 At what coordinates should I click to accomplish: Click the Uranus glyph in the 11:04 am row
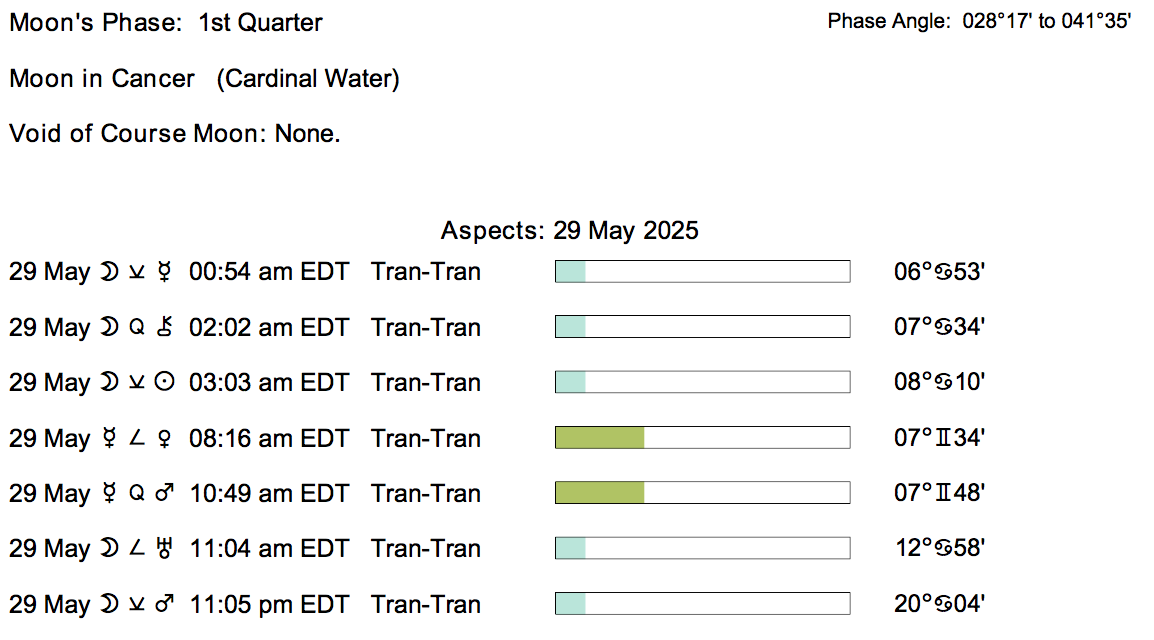point(166,549)
